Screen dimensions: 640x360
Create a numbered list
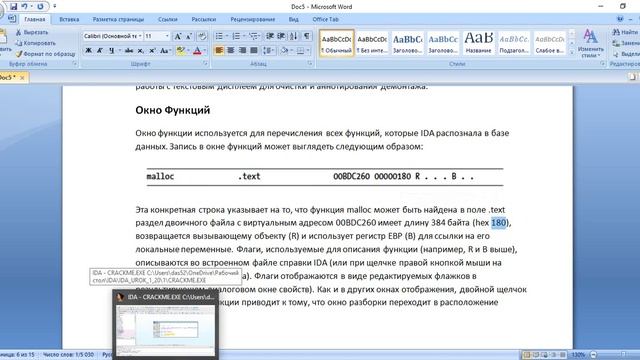(x=236, y=36)
